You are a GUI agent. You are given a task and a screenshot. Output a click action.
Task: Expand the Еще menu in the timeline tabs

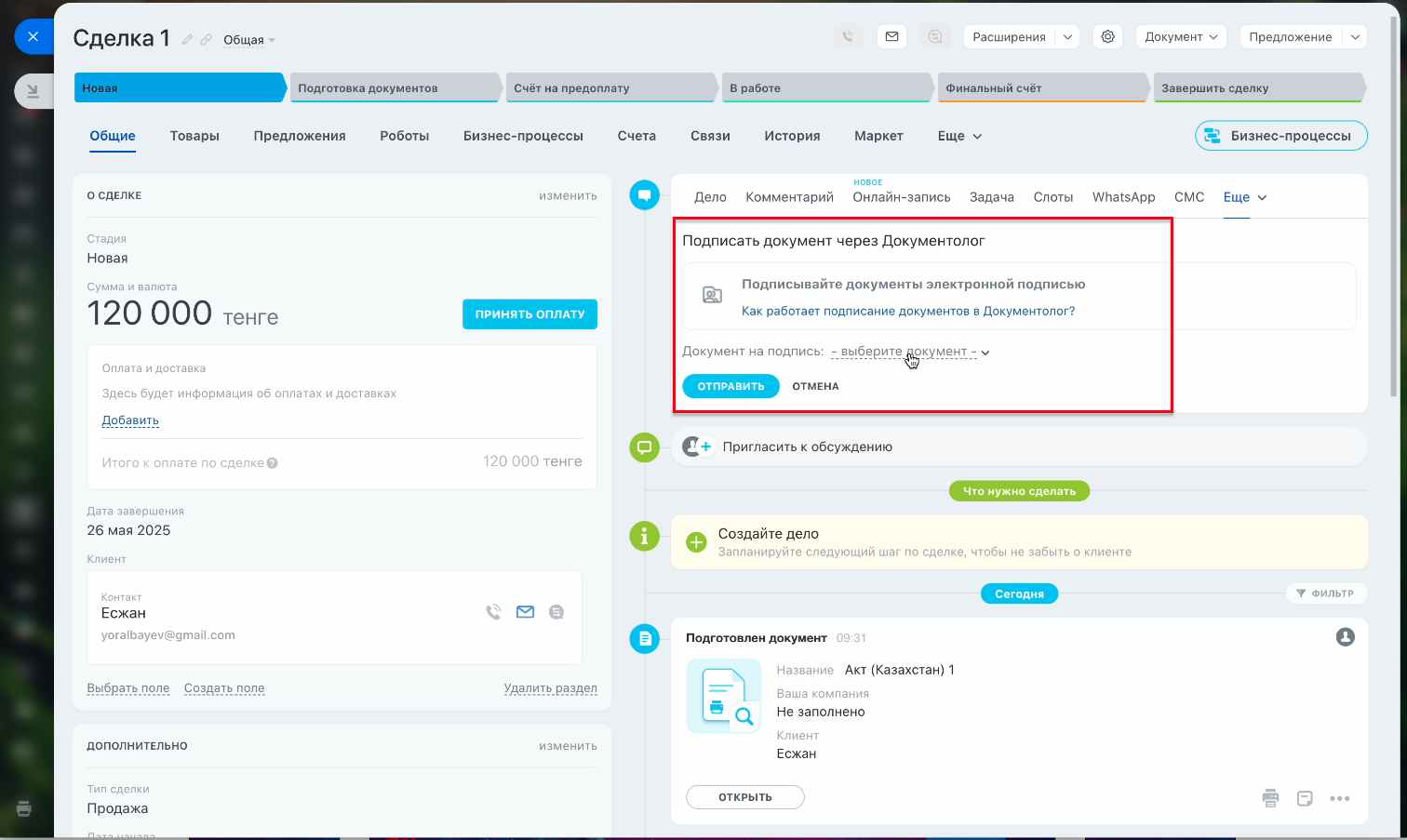(x=1244, y=197)
